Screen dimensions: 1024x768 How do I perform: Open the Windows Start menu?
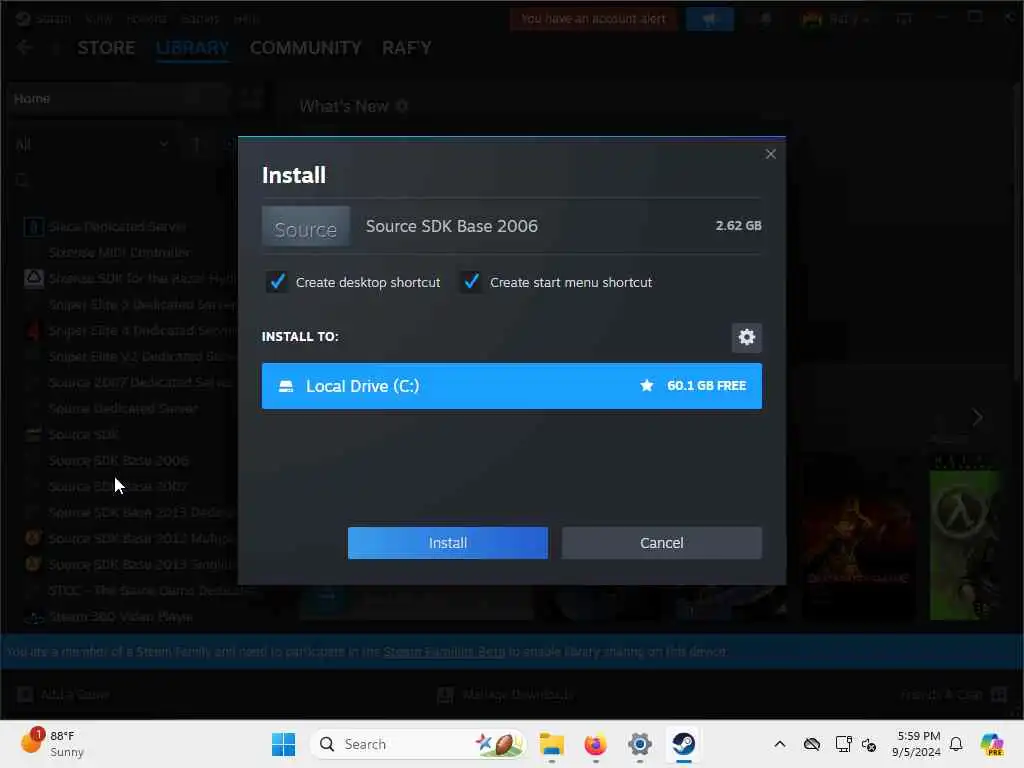pyautogui.click(x=283, y=744)
